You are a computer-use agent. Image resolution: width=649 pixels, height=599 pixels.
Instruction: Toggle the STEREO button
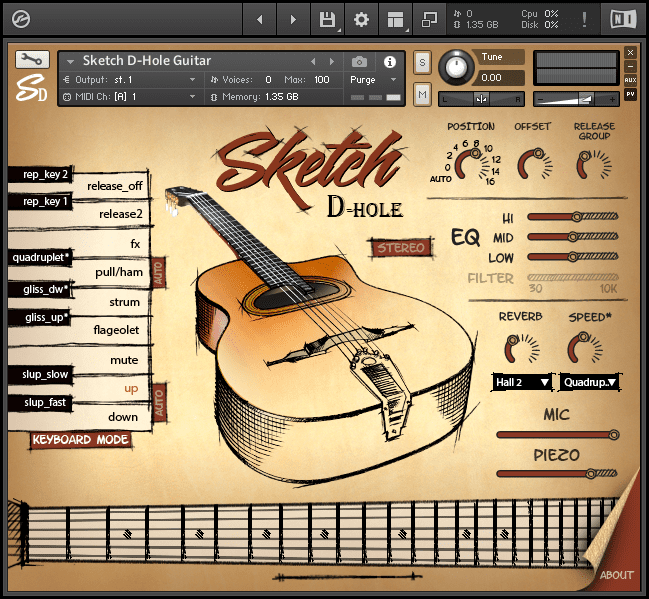pyautogui.click(x=401, y=248)
